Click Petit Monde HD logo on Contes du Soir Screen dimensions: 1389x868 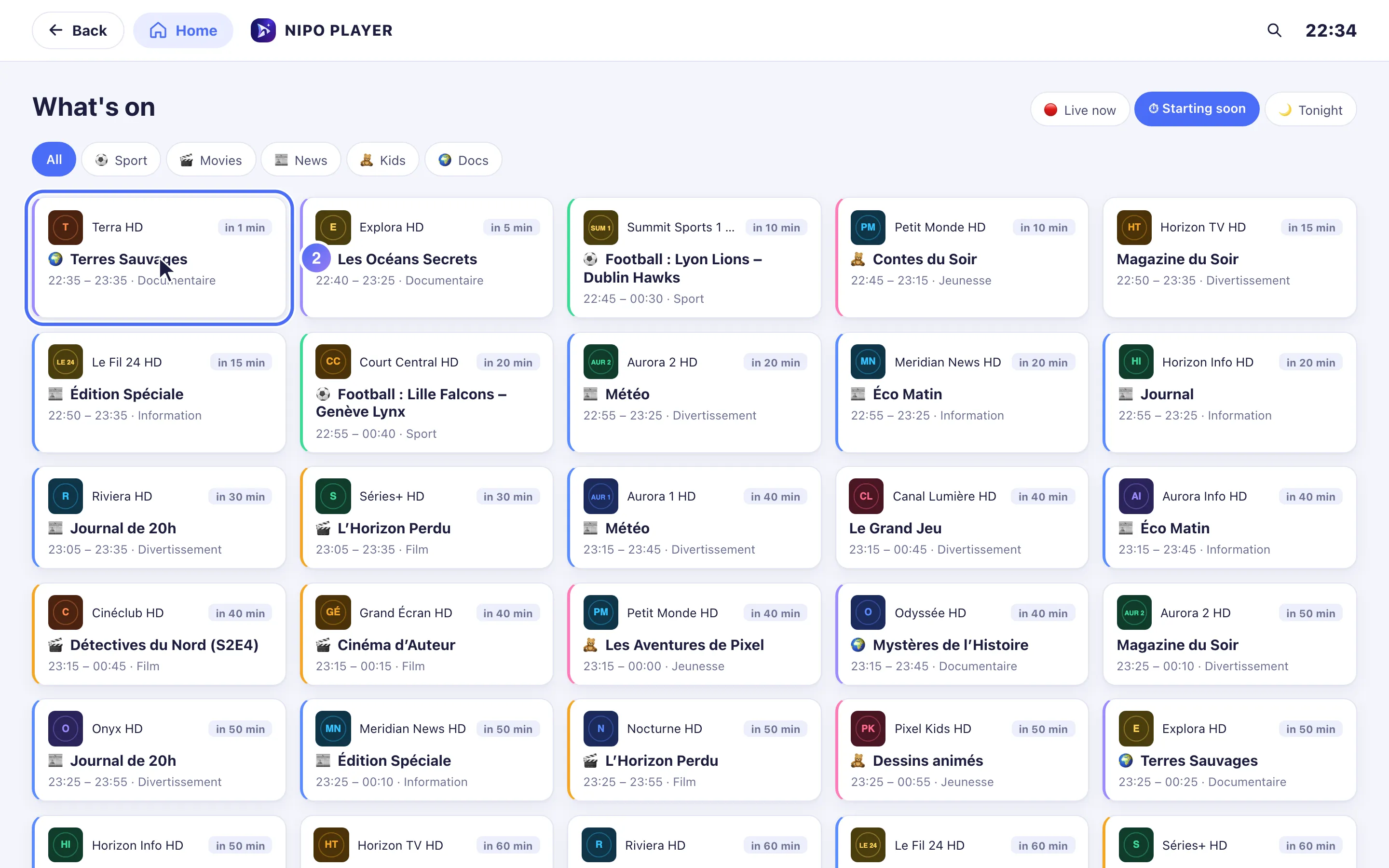[x=868, y=227]
